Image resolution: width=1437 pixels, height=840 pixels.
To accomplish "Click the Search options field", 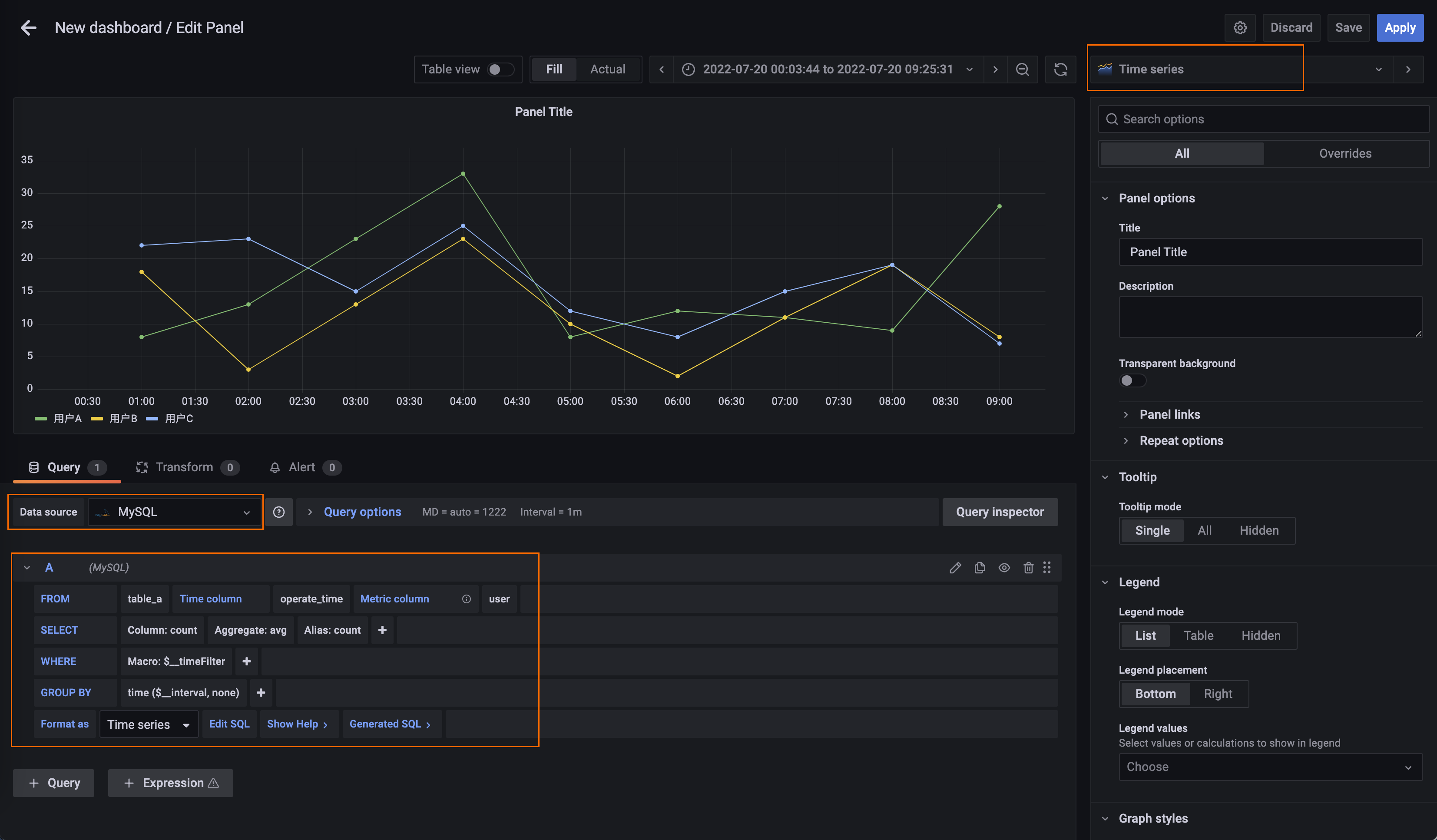I will coord(1263,119).
